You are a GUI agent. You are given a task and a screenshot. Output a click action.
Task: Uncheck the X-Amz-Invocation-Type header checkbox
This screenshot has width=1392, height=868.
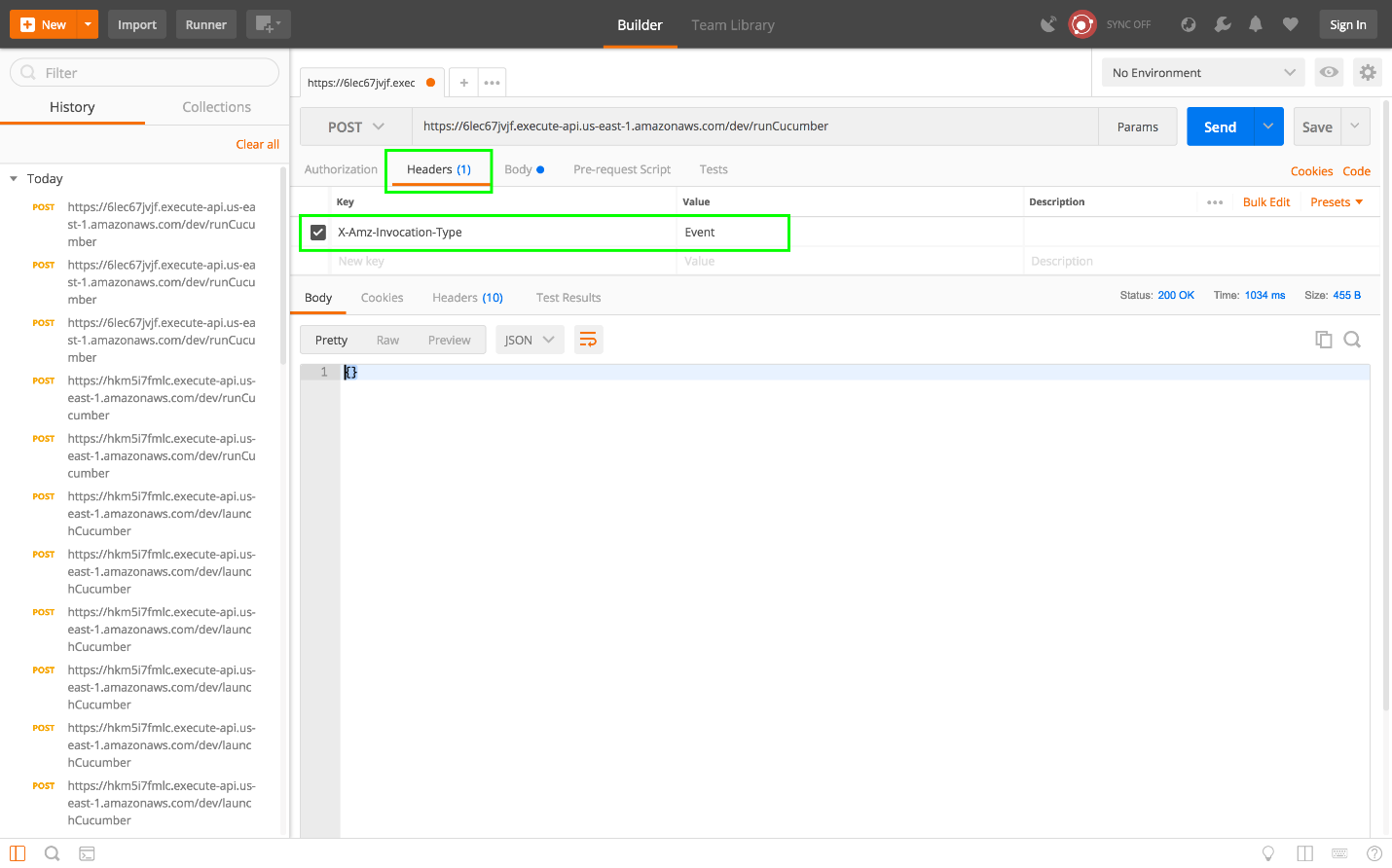coord(318,233)
